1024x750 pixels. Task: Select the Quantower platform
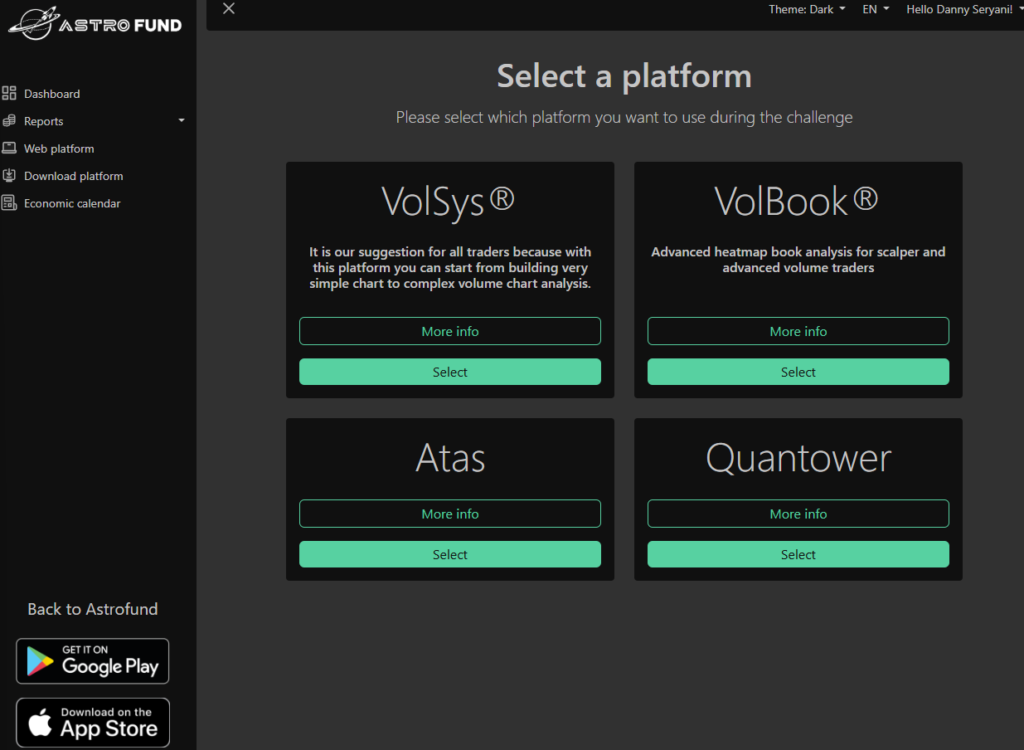point(798,554)
